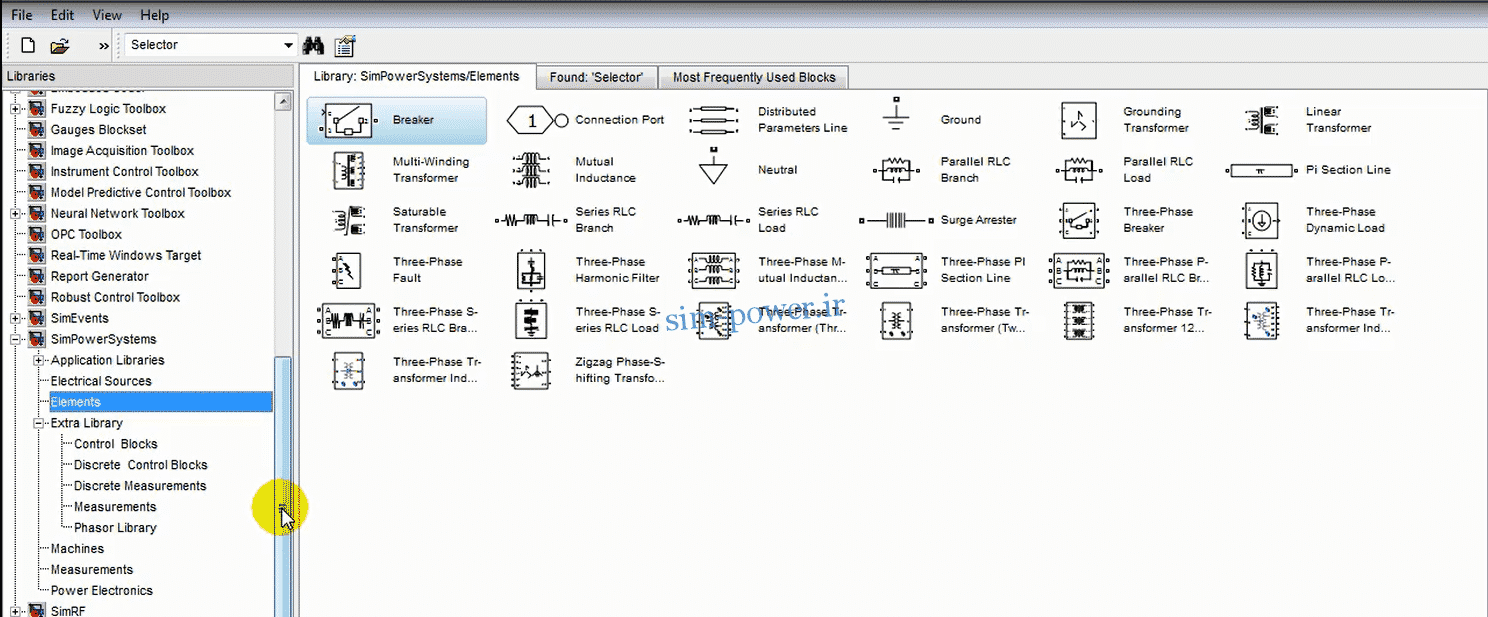
Task: Select Power Electronics tree item
Action: [x=102, y=591]
